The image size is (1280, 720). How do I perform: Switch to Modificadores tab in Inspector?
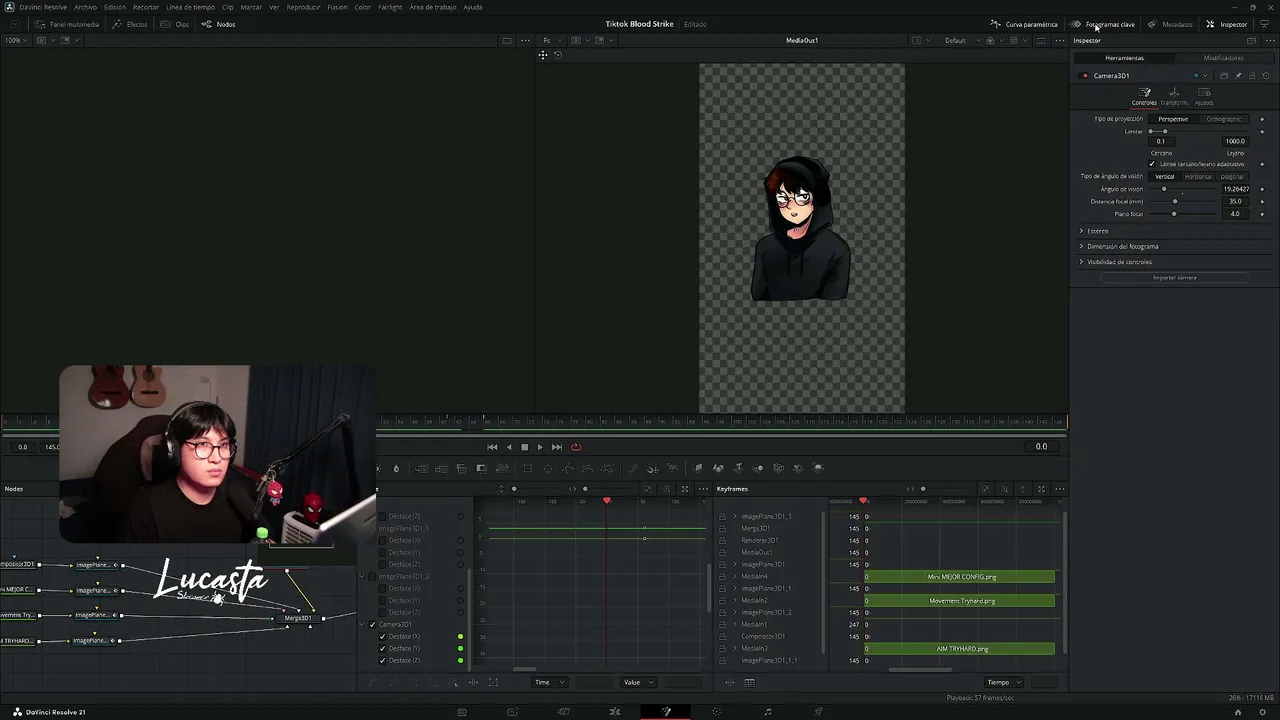point(1223,58)
